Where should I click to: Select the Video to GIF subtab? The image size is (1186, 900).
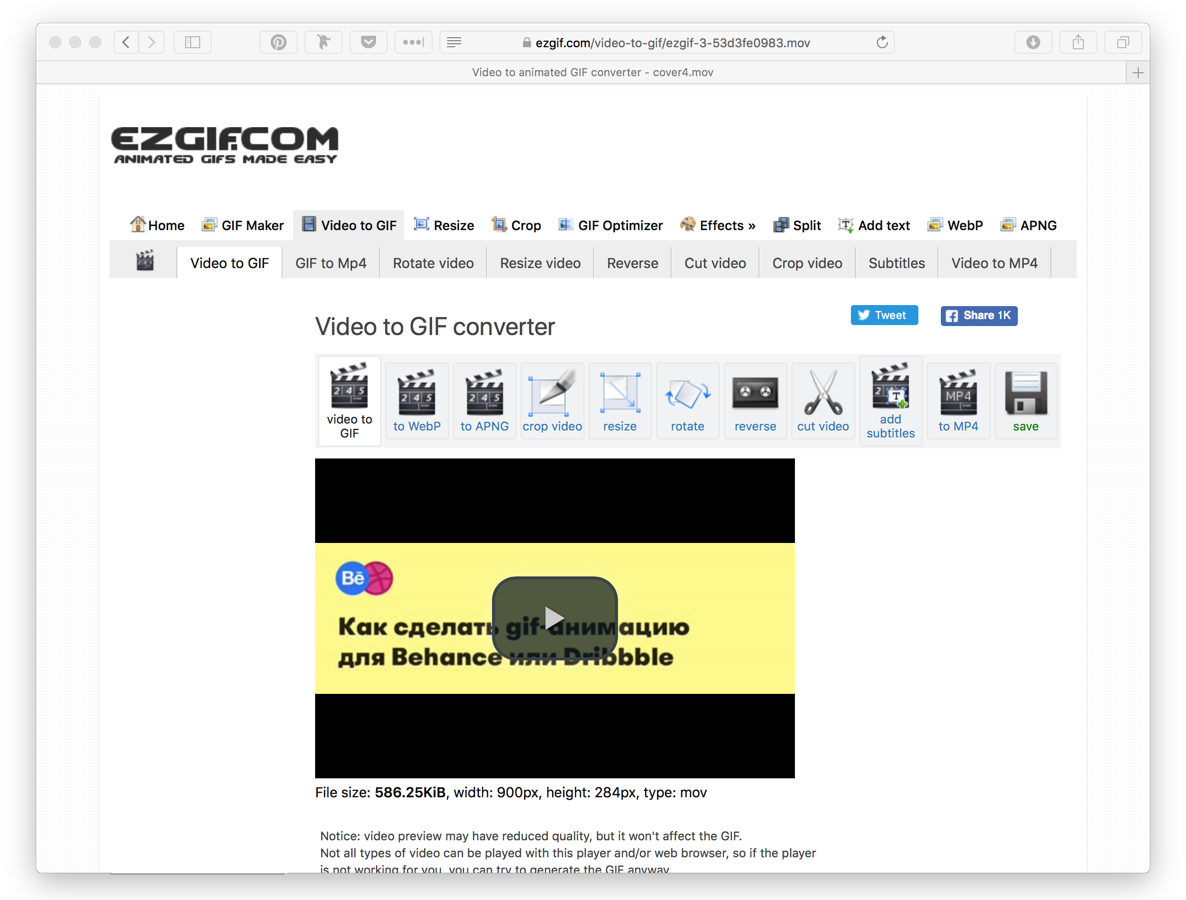click(x=229, y=262)
